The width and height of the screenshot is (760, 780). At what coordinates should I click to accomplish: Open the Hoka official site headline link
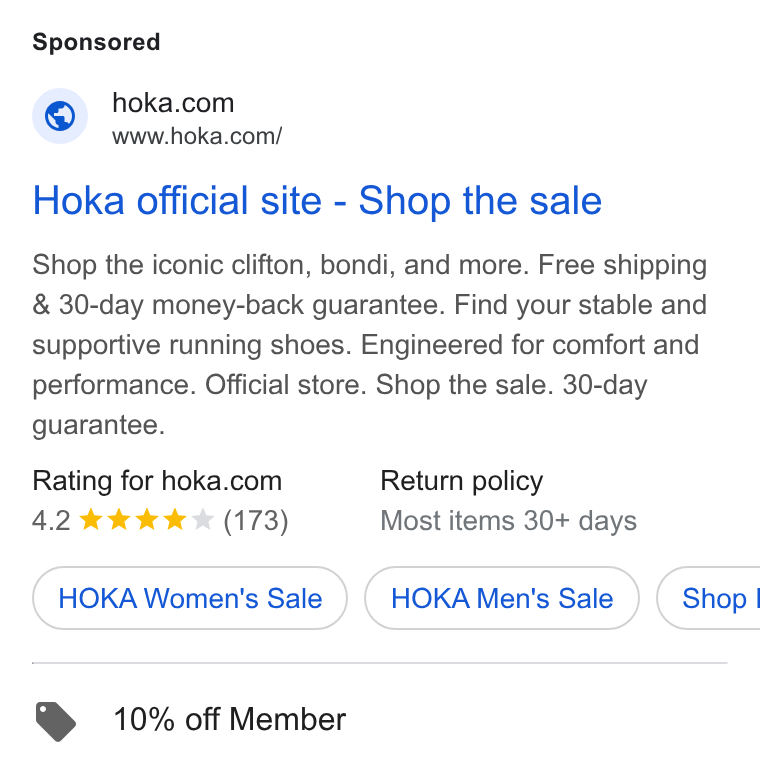pyautogui.click(x=317, y=200)
